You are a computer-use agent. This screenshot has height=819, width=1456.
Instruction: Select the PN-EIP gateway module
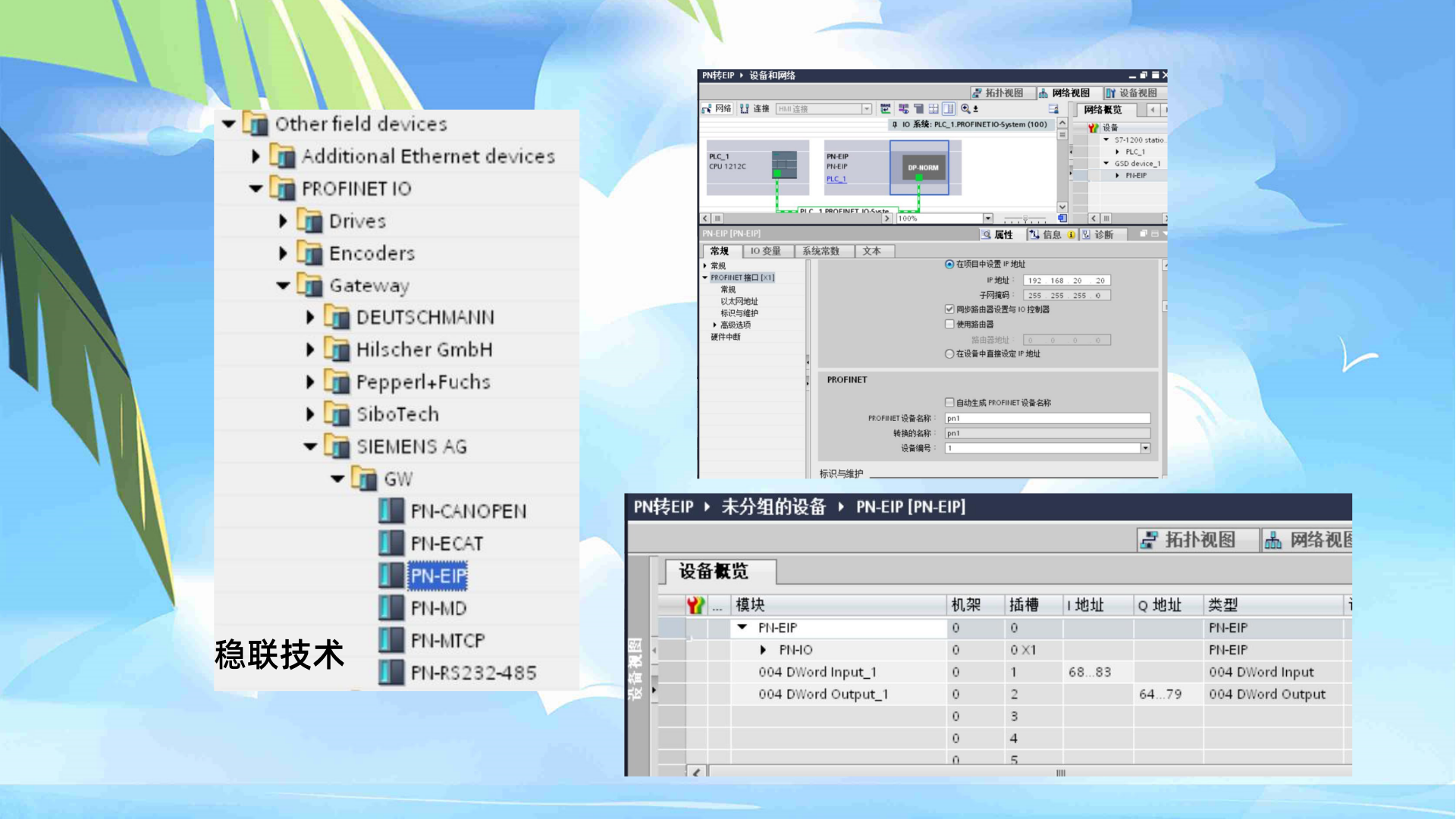tap(438, 576)
